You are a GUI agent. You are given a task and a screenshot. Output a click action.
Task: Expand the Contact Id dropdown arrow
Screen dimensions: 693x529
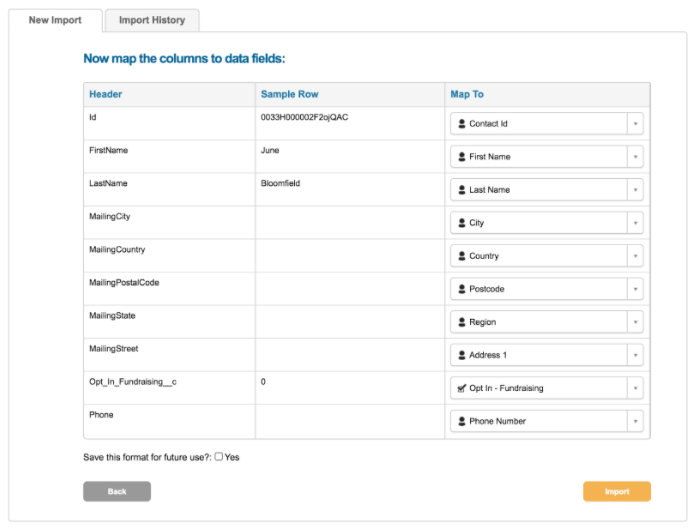point(635,124)
